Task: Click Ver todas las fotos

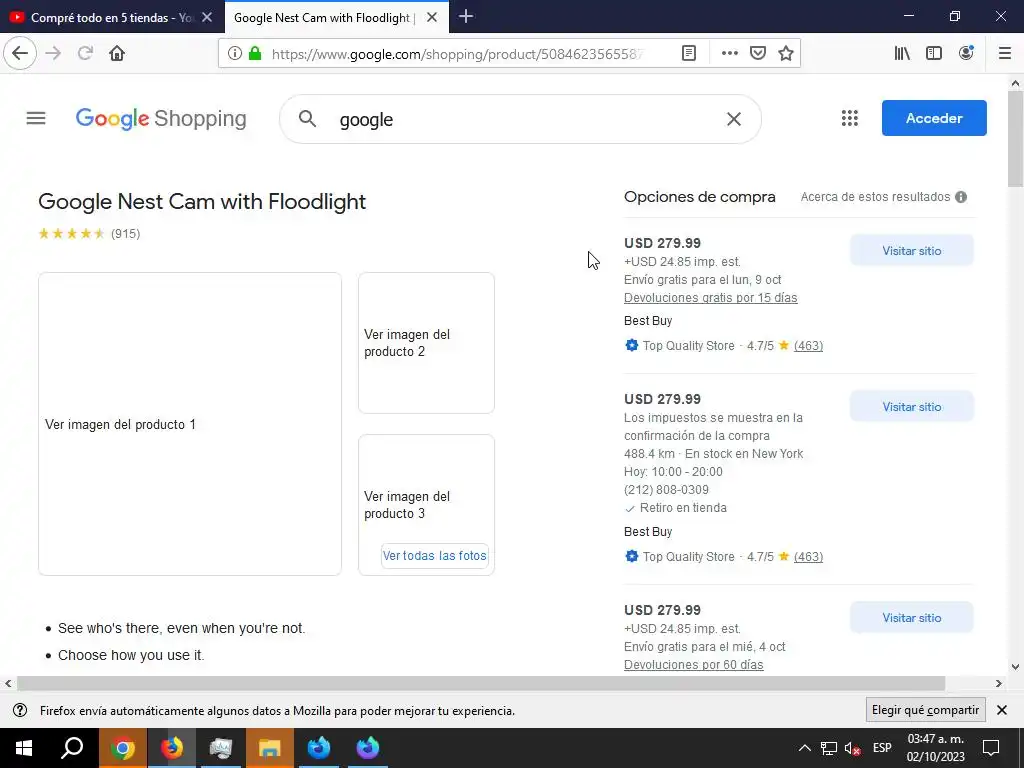Action: click(434, 556)
